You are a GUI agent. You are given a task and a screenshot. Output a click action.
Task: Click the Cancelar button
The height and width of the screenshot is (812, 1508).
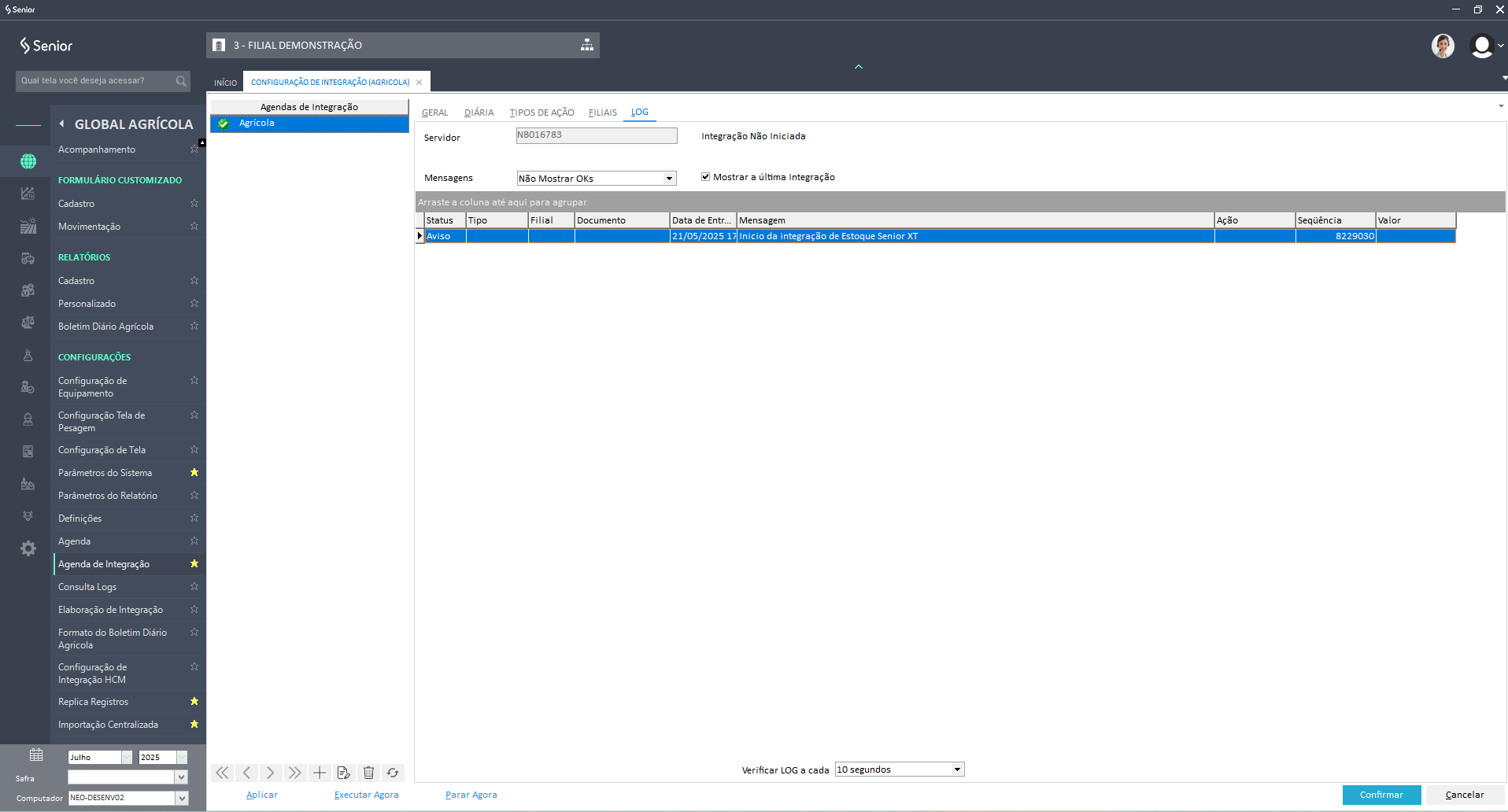pyautogui.click(x=1465, y=795)
